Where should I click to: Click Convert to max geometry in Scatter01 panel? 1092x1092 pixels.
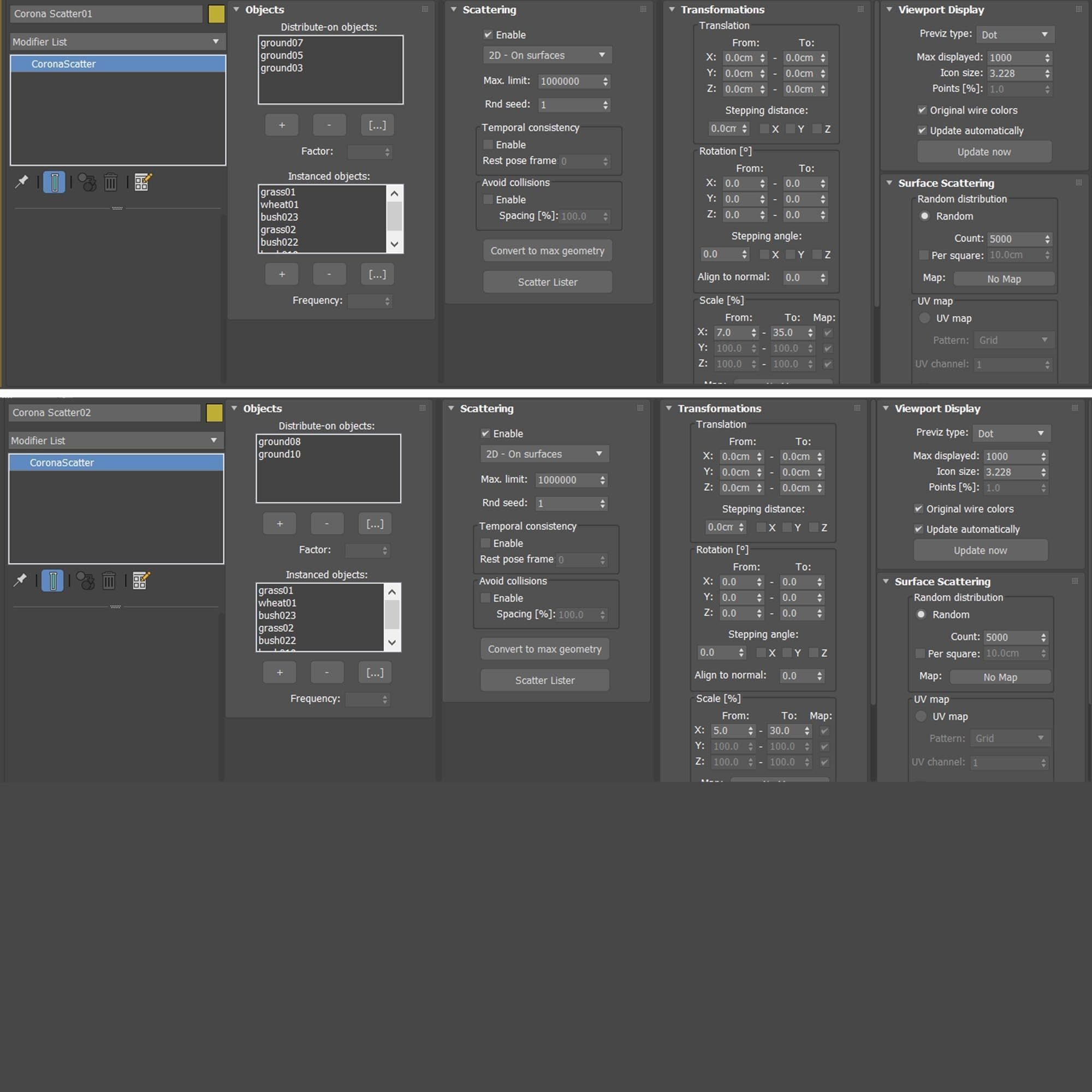pos(547,251)
